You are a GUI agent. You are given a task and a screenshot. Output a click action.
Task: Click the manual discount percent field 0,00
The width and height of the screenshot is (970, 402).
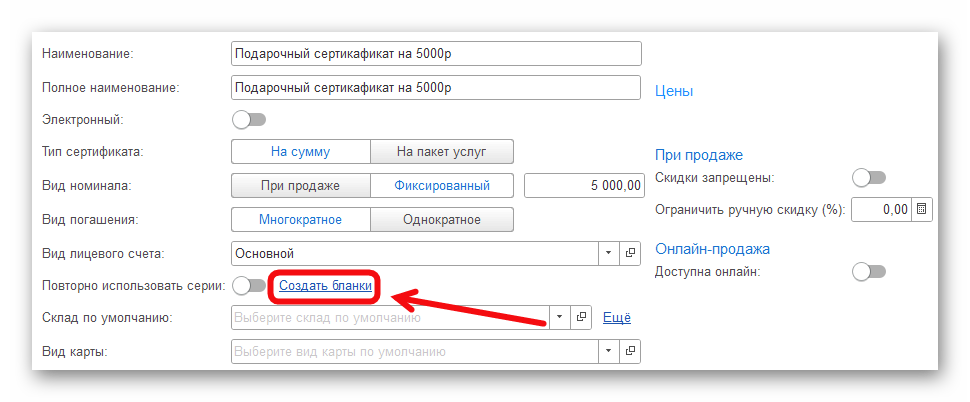(881, 210)
